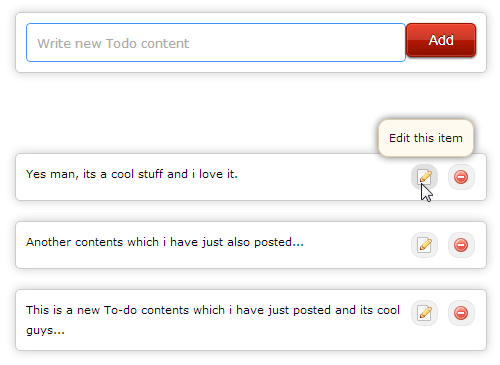Select the 'This is a new To-do contents' text
The height and width of the screenshot is (365, 500).
[x=213, y=320]
